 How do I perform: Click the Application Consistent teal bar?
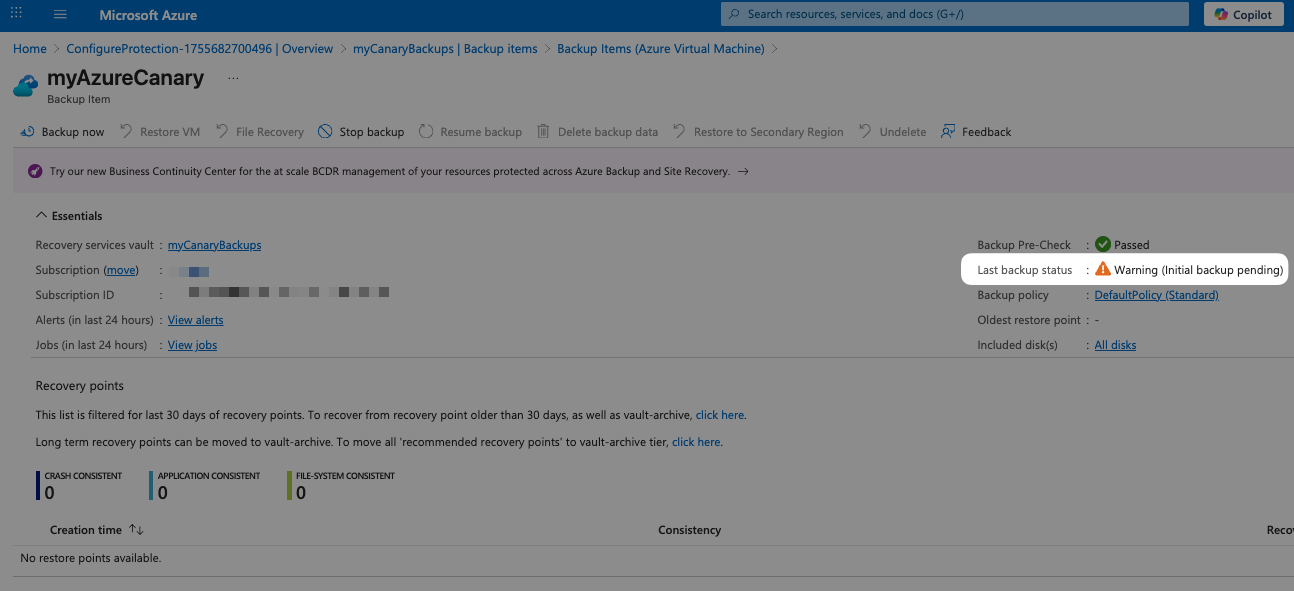point(151,485)
